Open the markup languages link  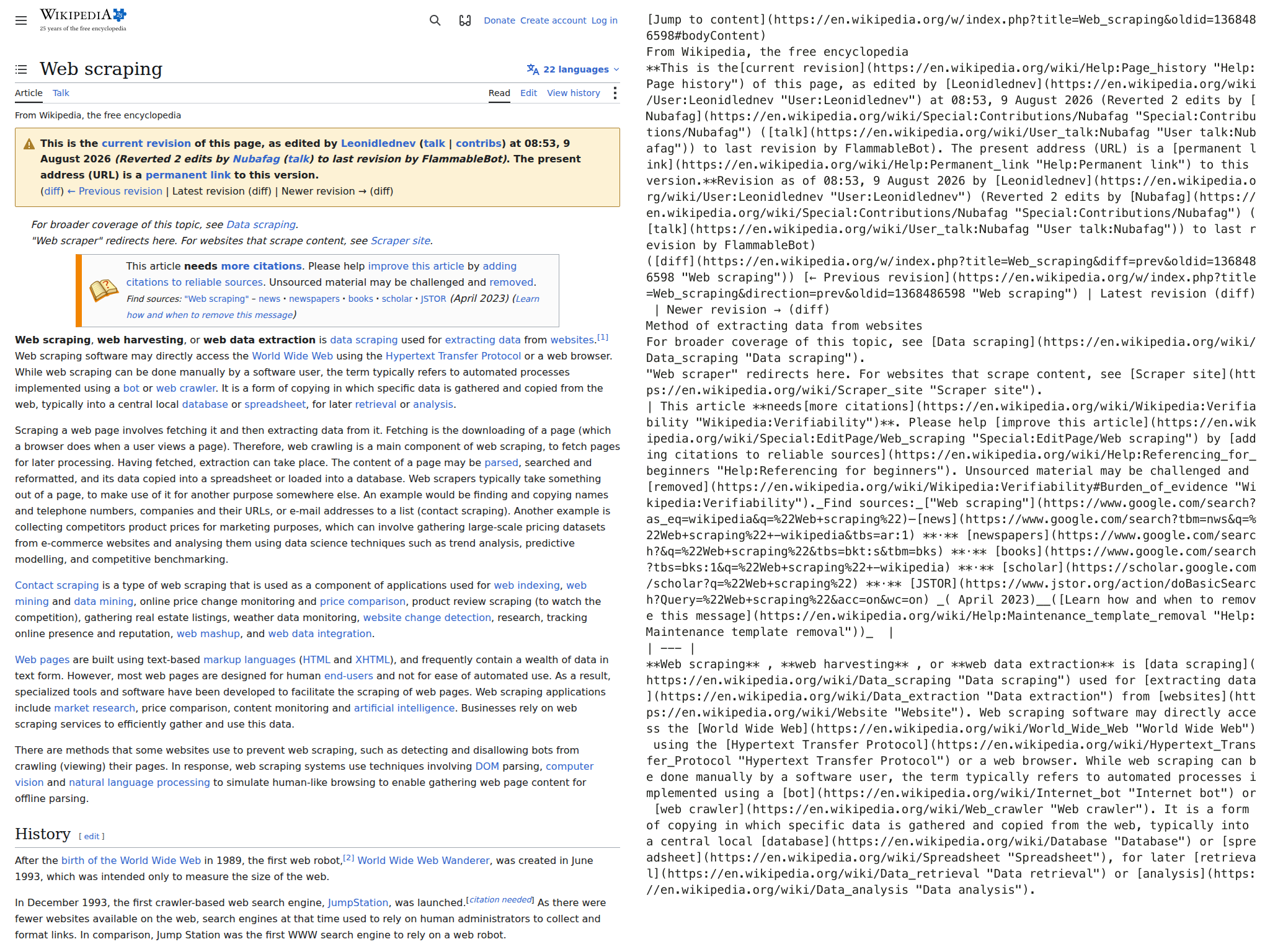(249, 659)
